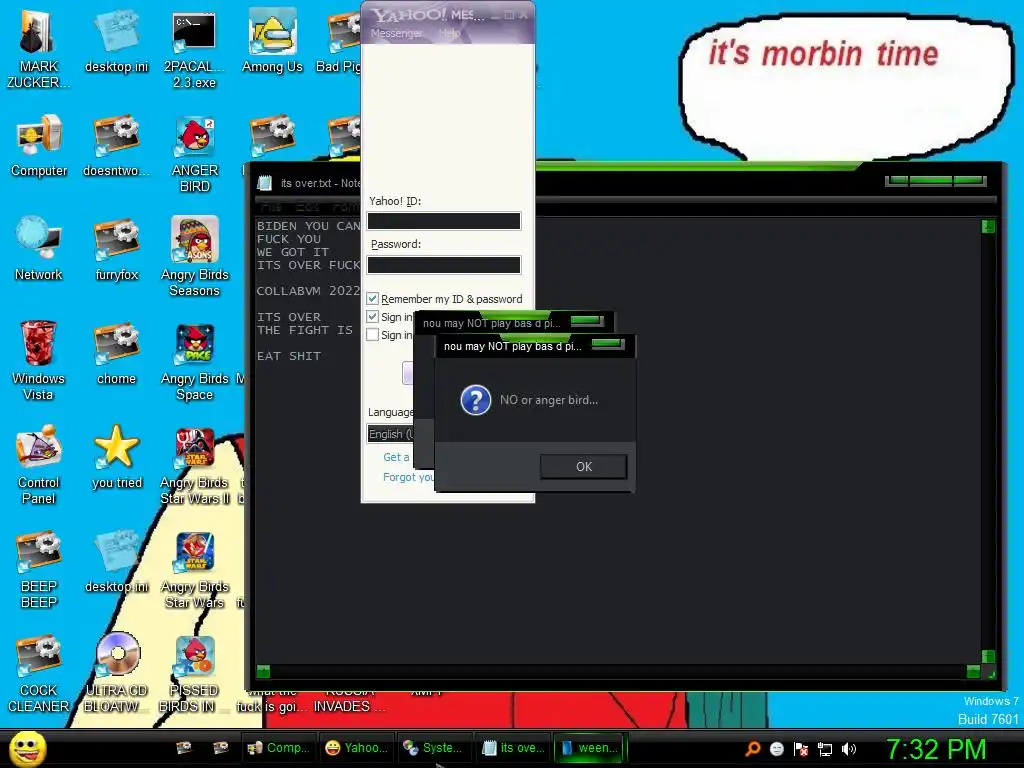Select desktop.ini icon beside 2PACAL exe
Image resolution: width=1024 pixels, height=768 pixels.
[116, 42]
